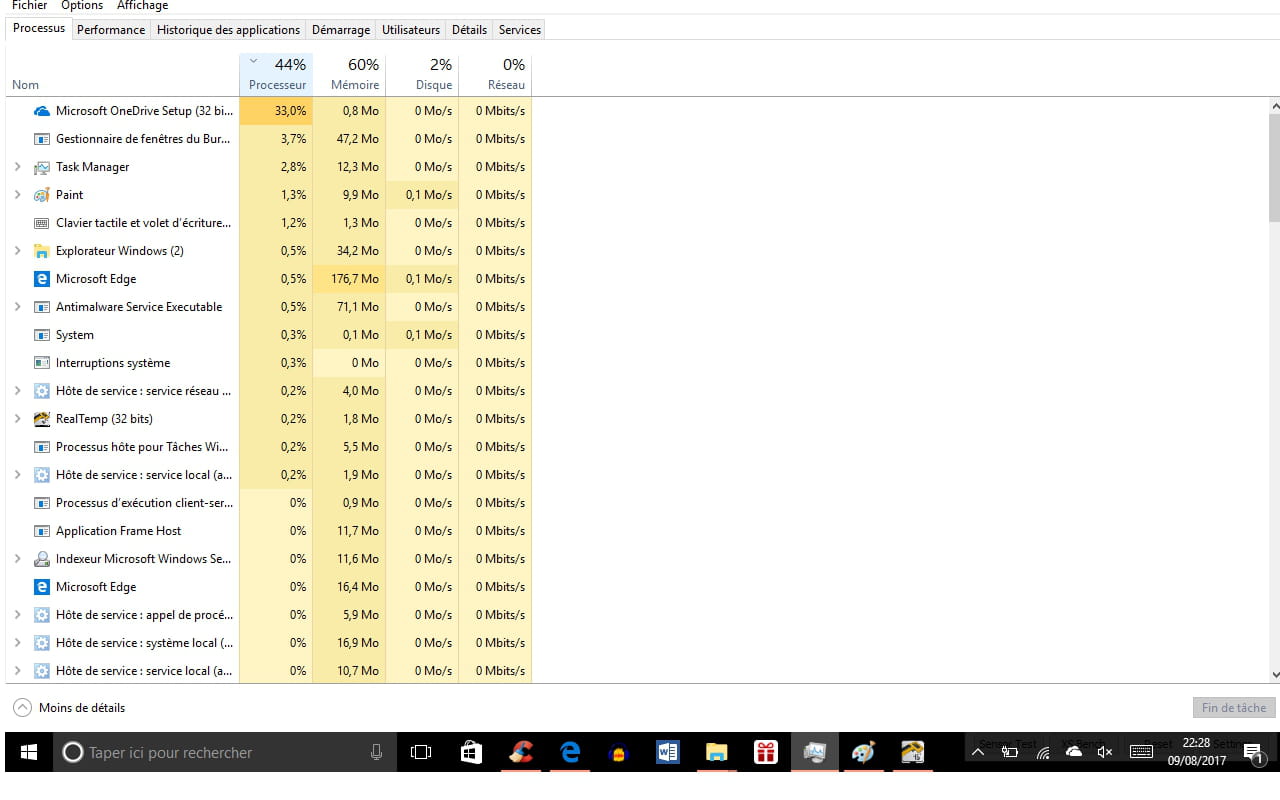Open the Microsoft Store taskbar icon
The image size is (1280, 800).
click(471, 752)
